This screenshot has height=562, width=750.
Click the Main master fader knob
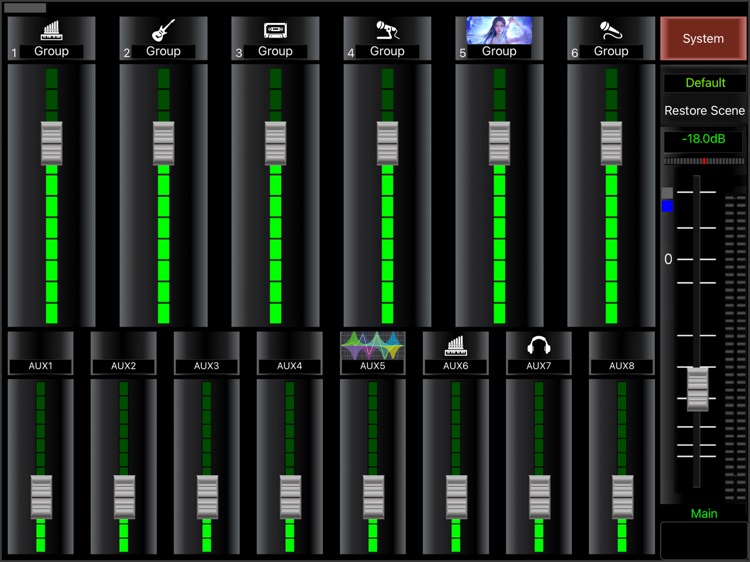[x=697, y=389]
